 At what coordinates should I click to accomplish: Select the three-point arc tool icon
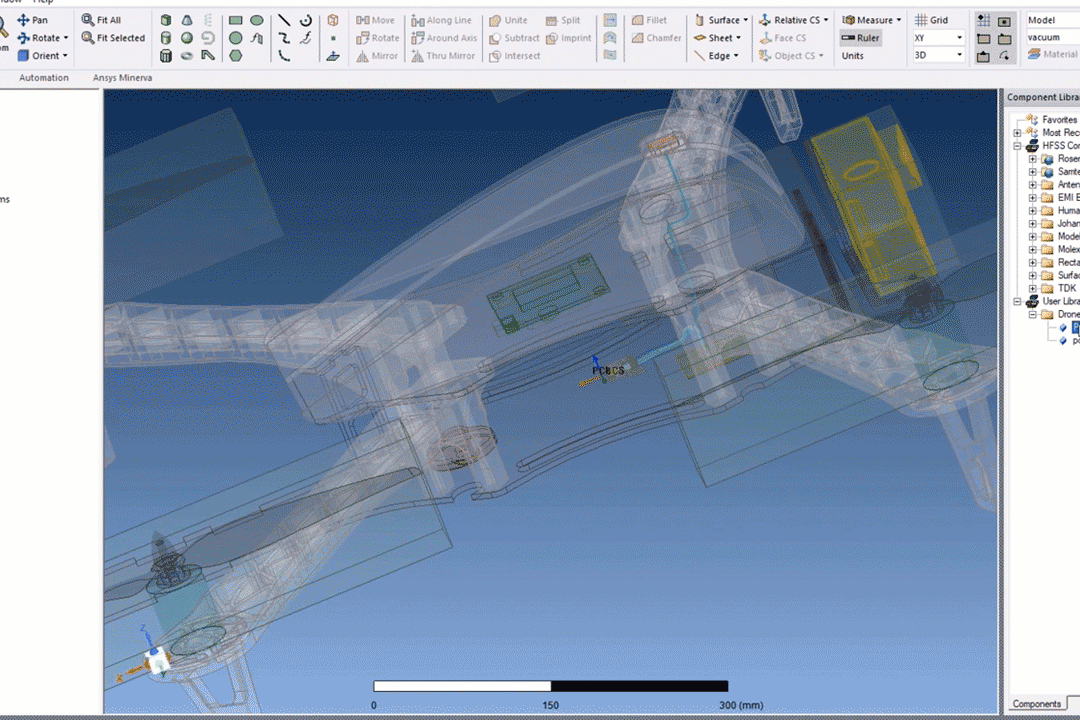(x=284, y=56)
